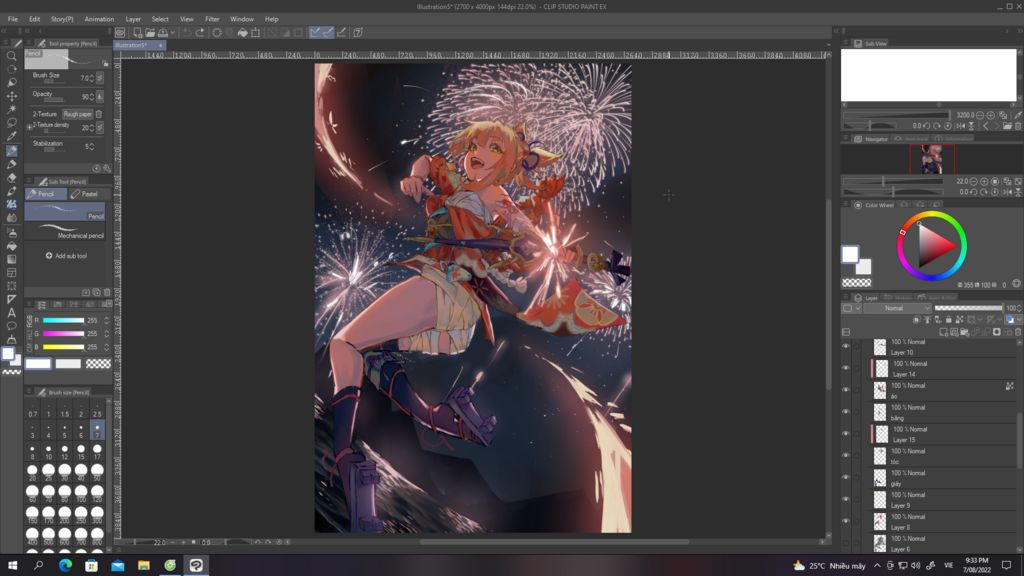Click the Fill icon in command bar
This screenshot has height=576, width=1024.
point(243,32)
